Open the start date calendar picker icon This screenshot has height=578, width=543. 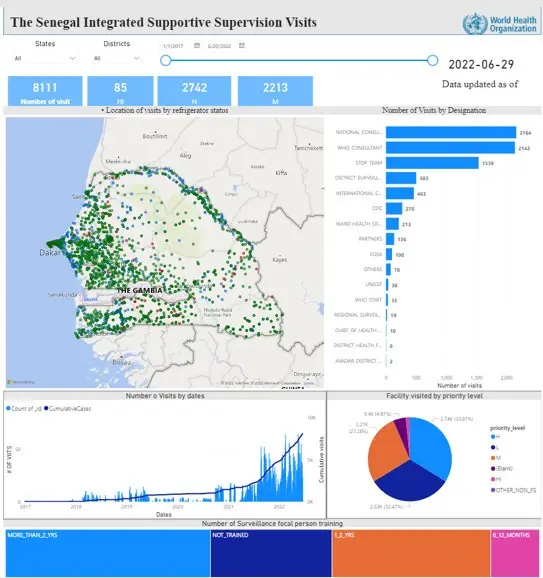click(197, 45)
